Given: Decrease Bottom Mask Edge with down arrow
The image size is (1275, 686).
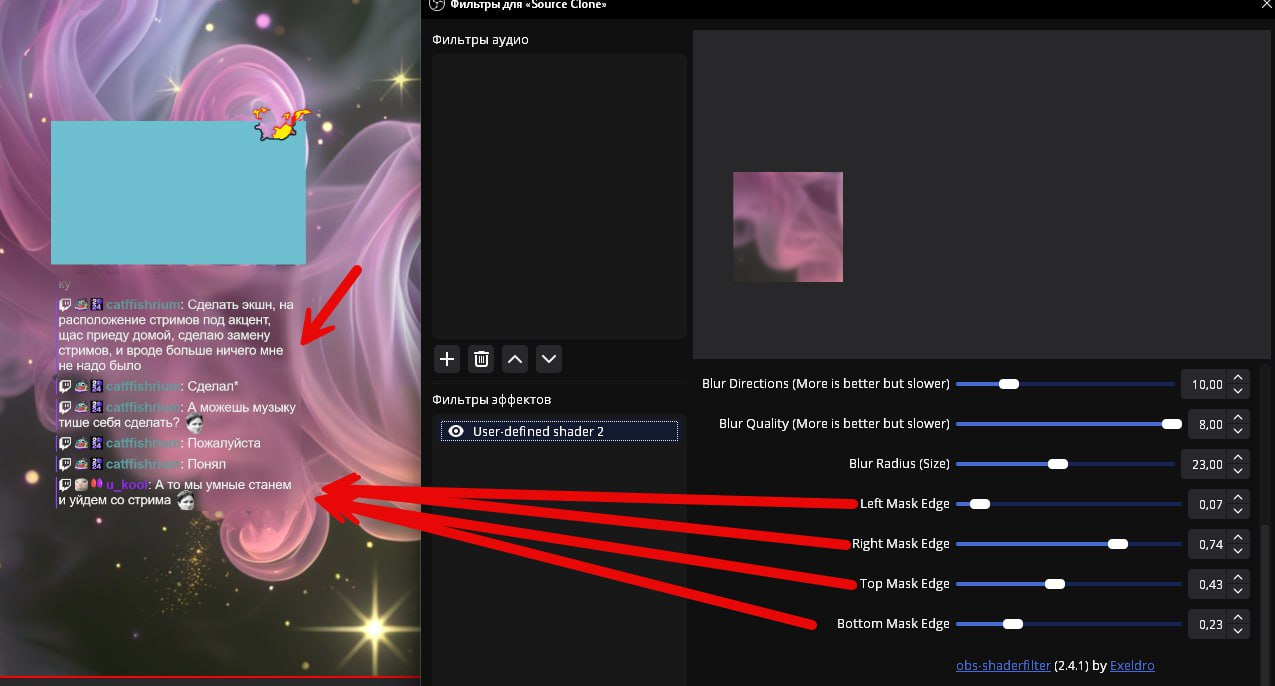Looking at the screenshot, I should (x=1238, y=630).
